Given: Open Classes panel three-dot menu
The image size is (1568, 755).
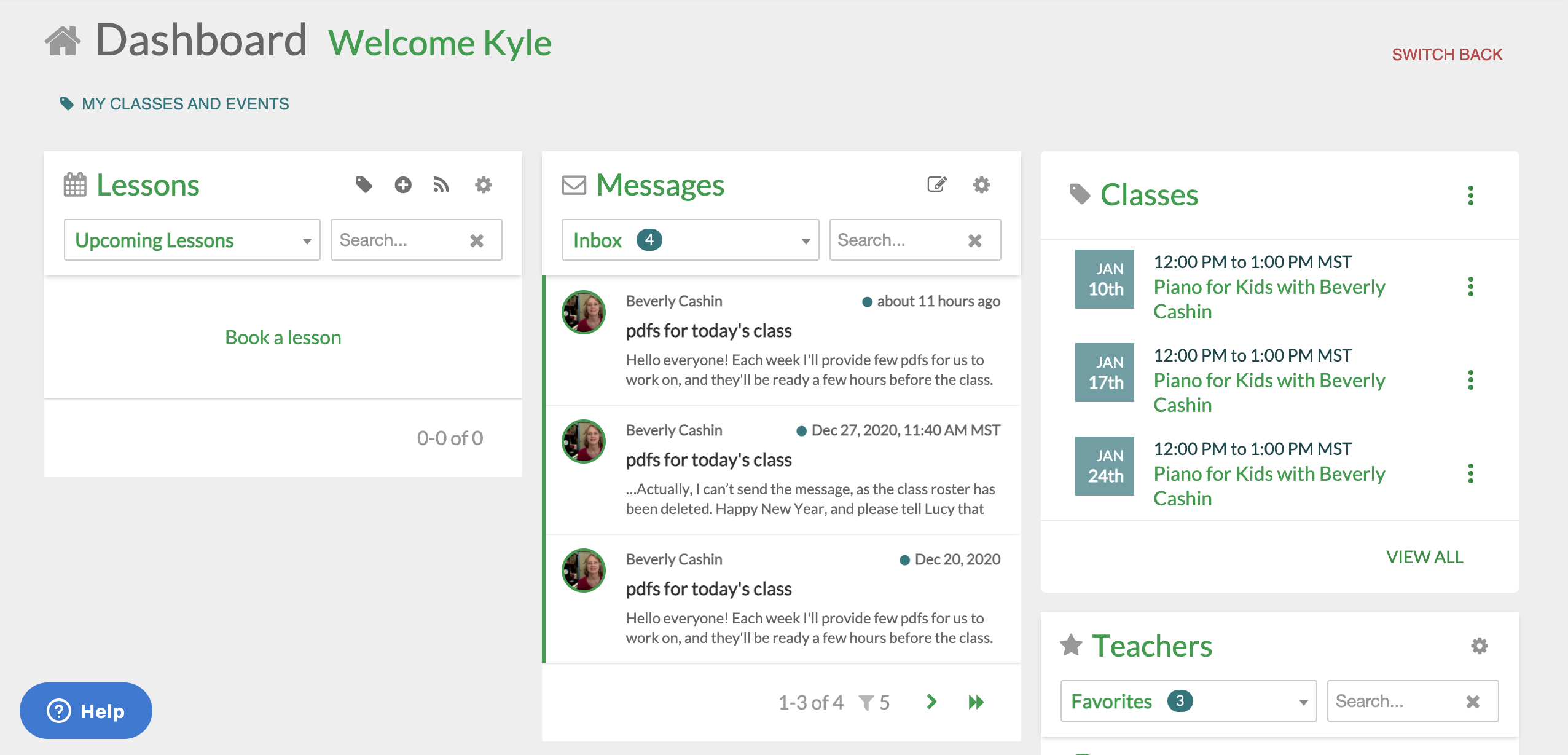Looking at the screenshot, I should 1470,196.
